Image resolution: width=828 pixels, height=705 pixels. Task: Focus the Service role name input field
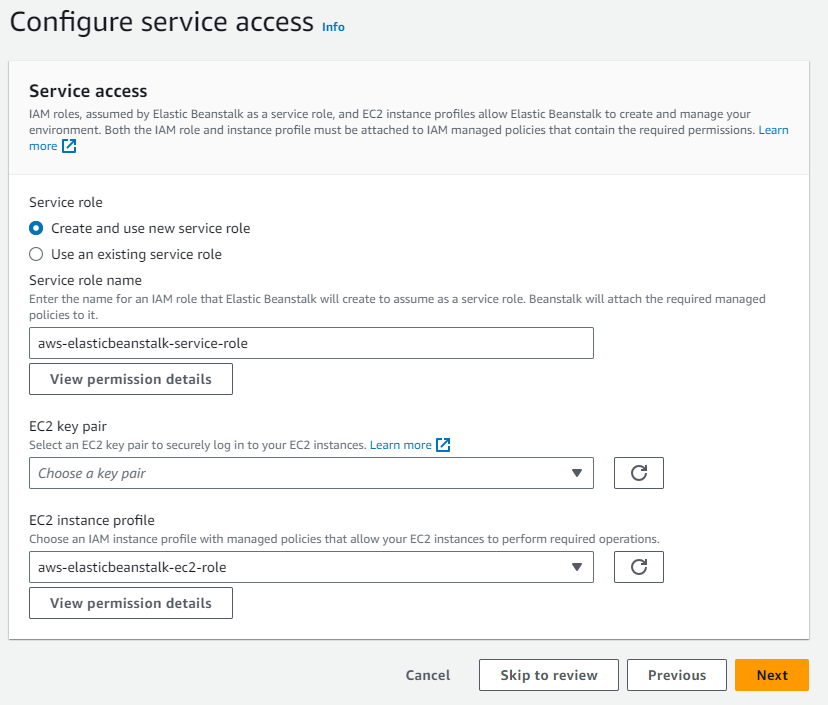click(x=311, y=343)
